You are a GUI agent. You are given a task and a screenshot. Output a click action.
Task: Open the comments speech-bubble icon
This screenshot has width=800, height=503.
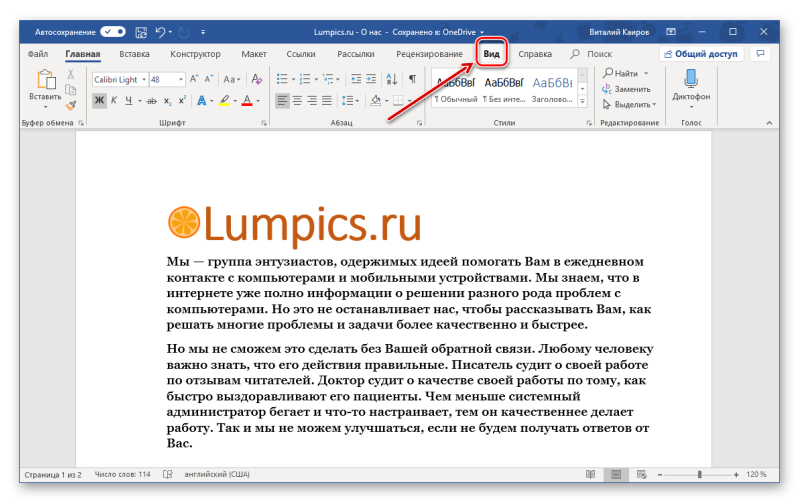[760, 54]
